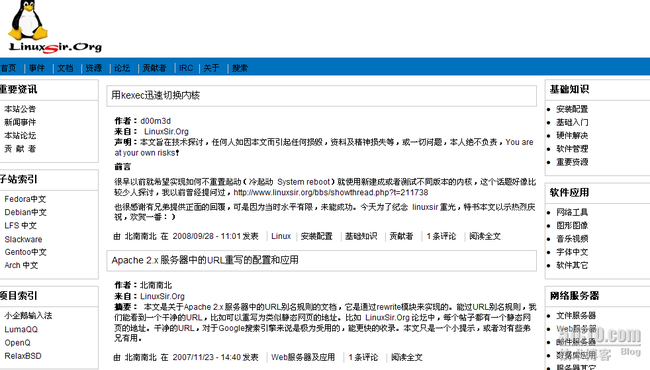Open 1 条评论 of Apache article
The image size is (650, 370).
pyautogui.click(x=363, y=357)
